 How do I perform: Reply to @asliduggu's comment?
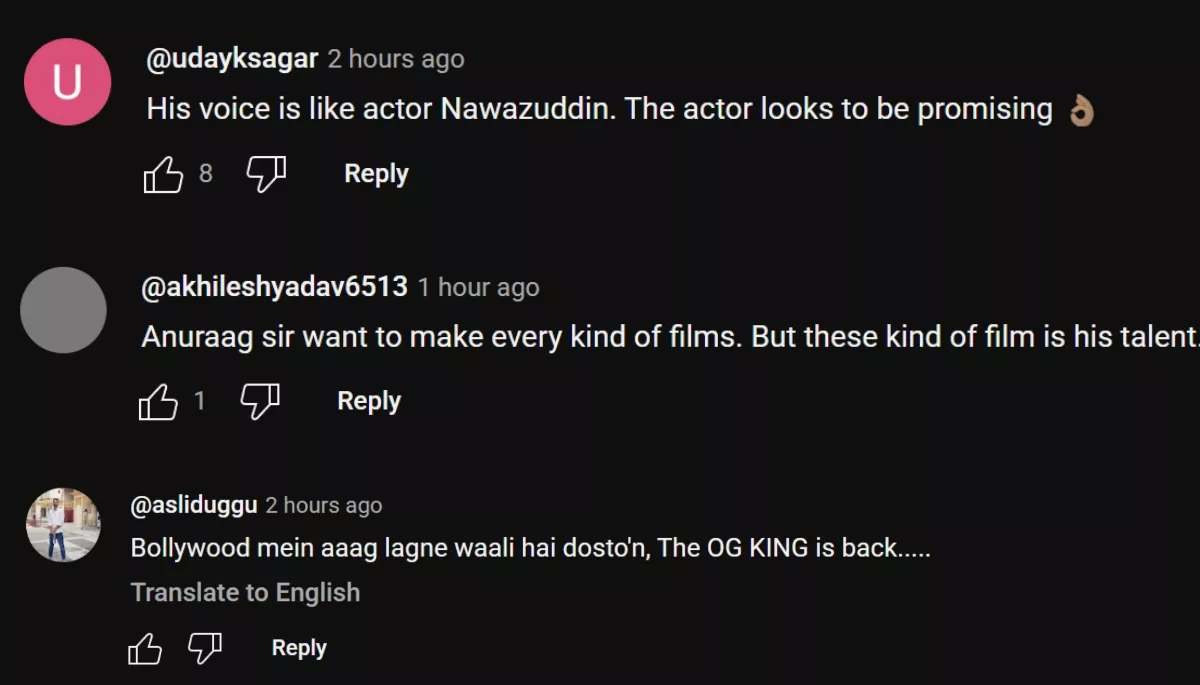[299, 648]
